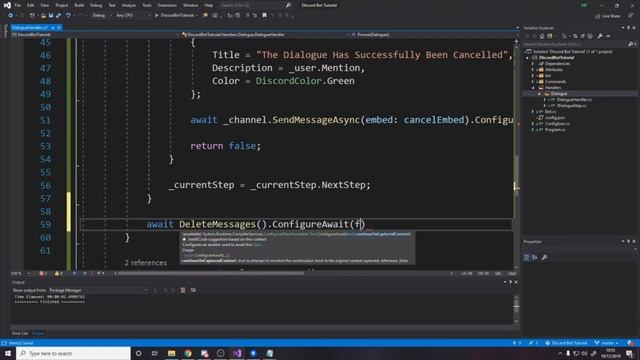The width and height of the screenshot is (640, 360).
Task: Open the DiscordBotTutorial project navigation dropdown
Action: (x=95, y=35)
